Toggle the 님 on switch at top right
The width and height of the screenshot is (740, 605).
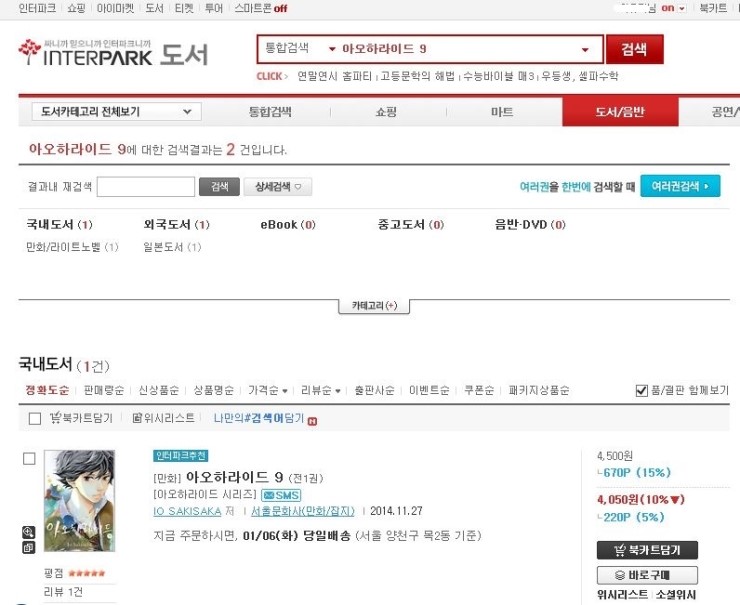[673, 8]
